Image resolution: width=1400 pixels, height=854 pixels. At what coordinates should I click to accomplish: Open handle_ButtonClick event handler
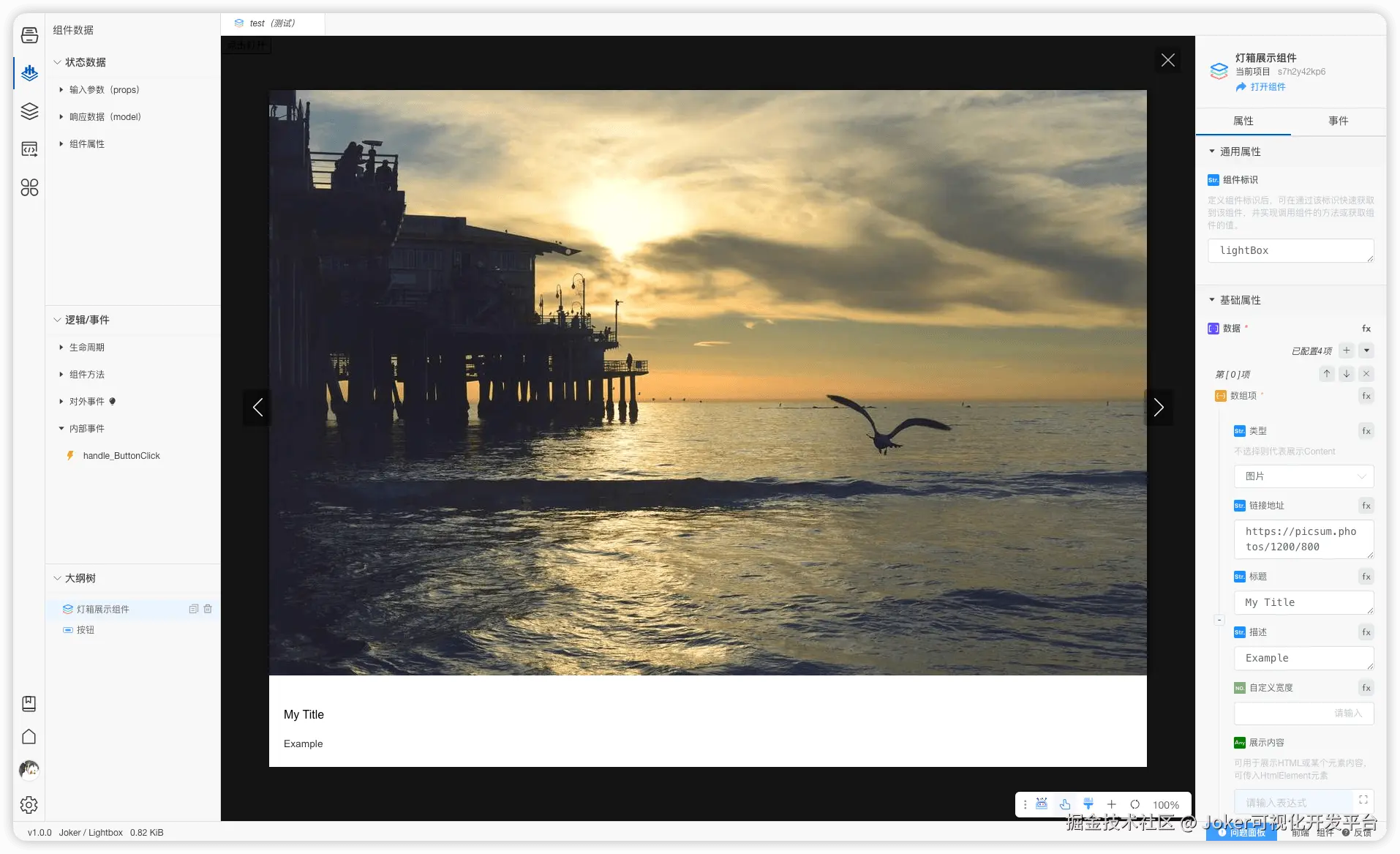point(121,455)
